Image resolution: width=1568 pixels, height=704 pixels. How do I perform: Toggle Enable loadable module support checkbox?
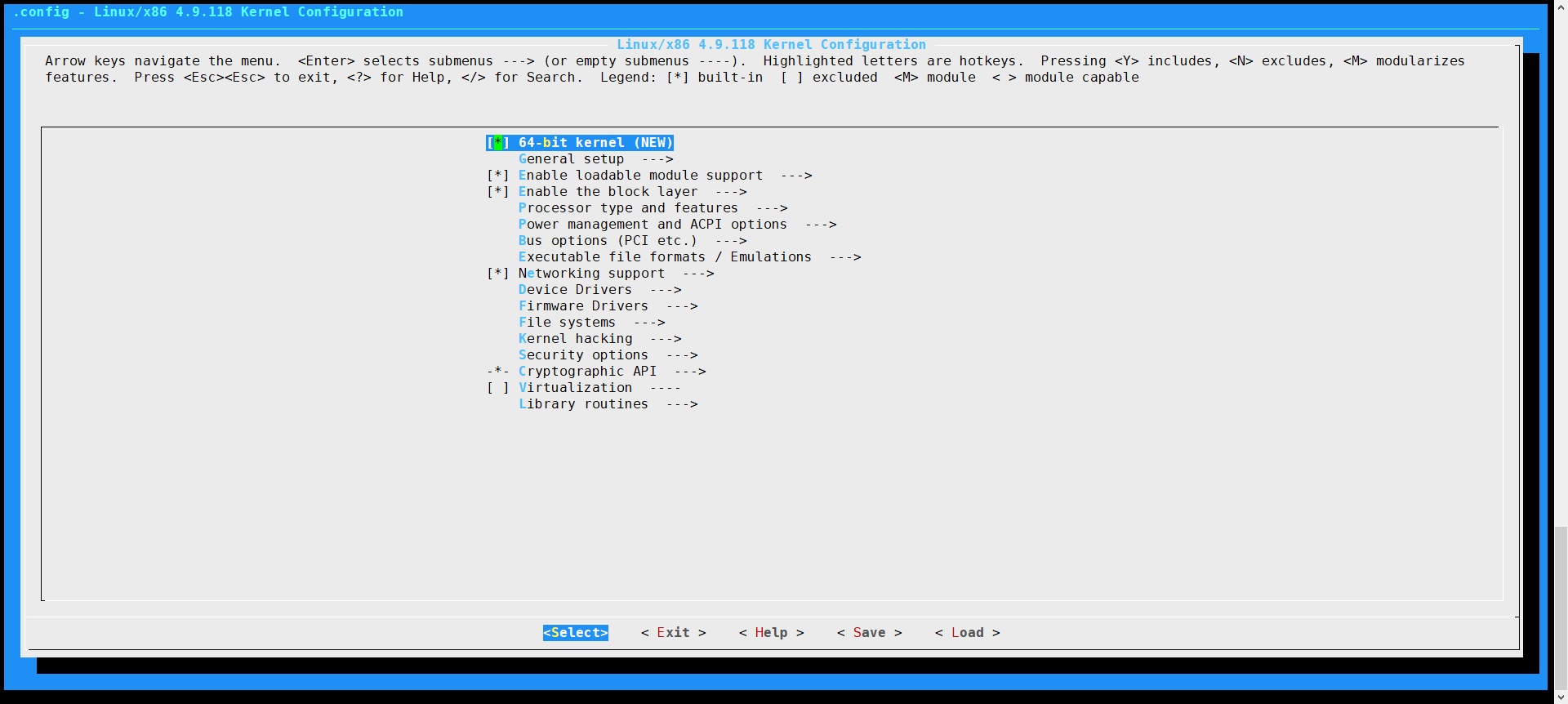[498, 176]
